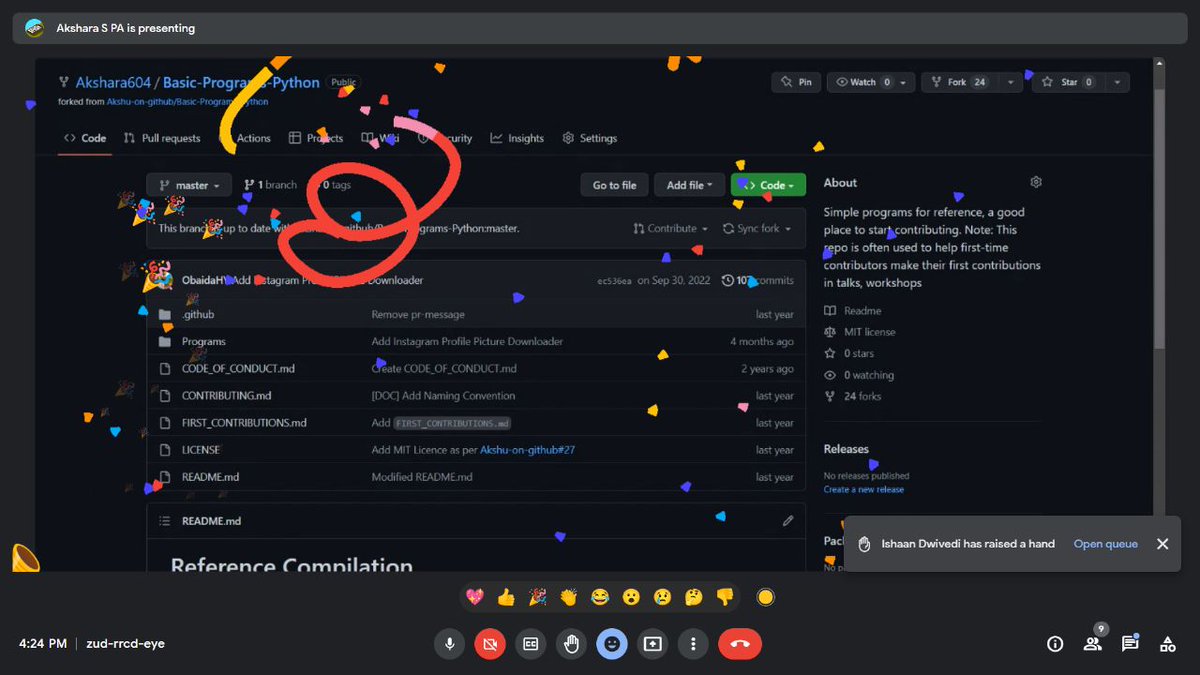
Task: Send the thumbs up reaction
Action: click(x=506, y=598)
